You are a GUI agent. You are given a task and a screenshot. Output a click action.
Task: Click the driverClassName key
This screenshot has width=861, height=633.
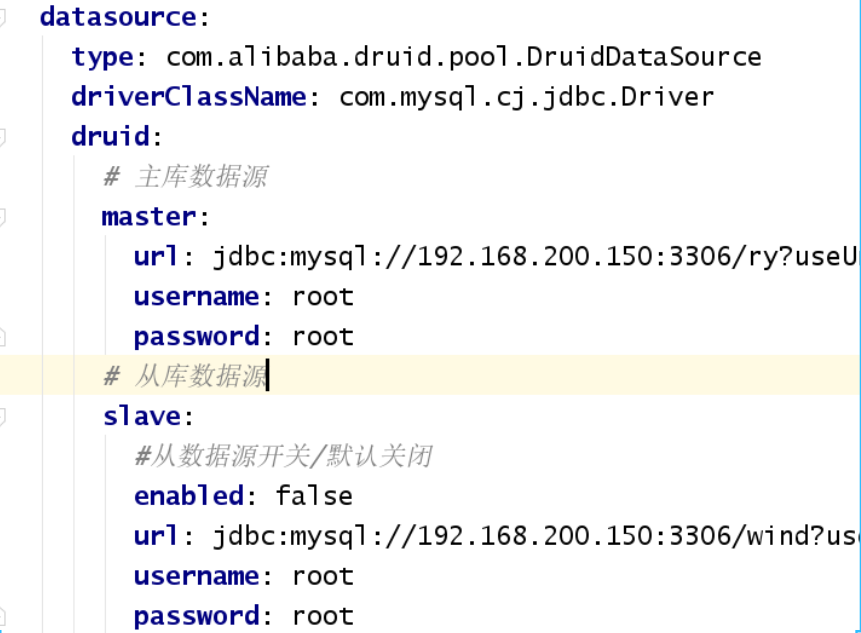pyautogui.click(x=189, y=97)
